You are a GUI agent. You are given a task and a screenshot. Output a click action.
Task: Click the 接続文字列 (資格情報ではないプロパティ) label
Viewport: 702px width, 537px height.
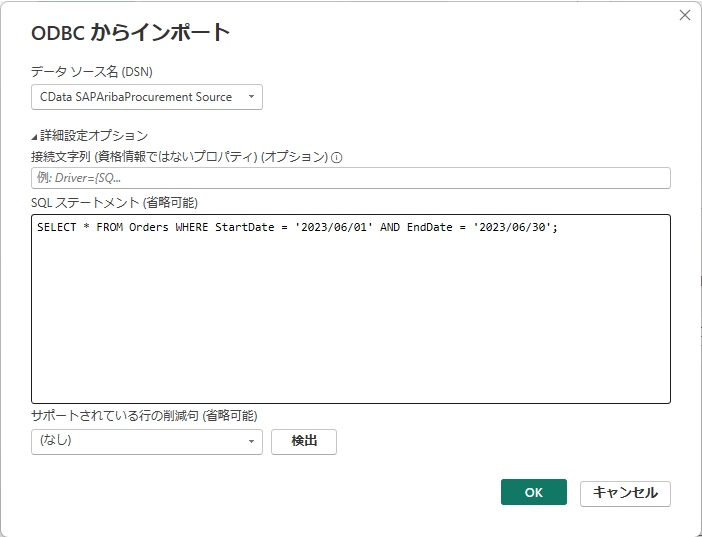pyautogui.click(x=180, y=157)
